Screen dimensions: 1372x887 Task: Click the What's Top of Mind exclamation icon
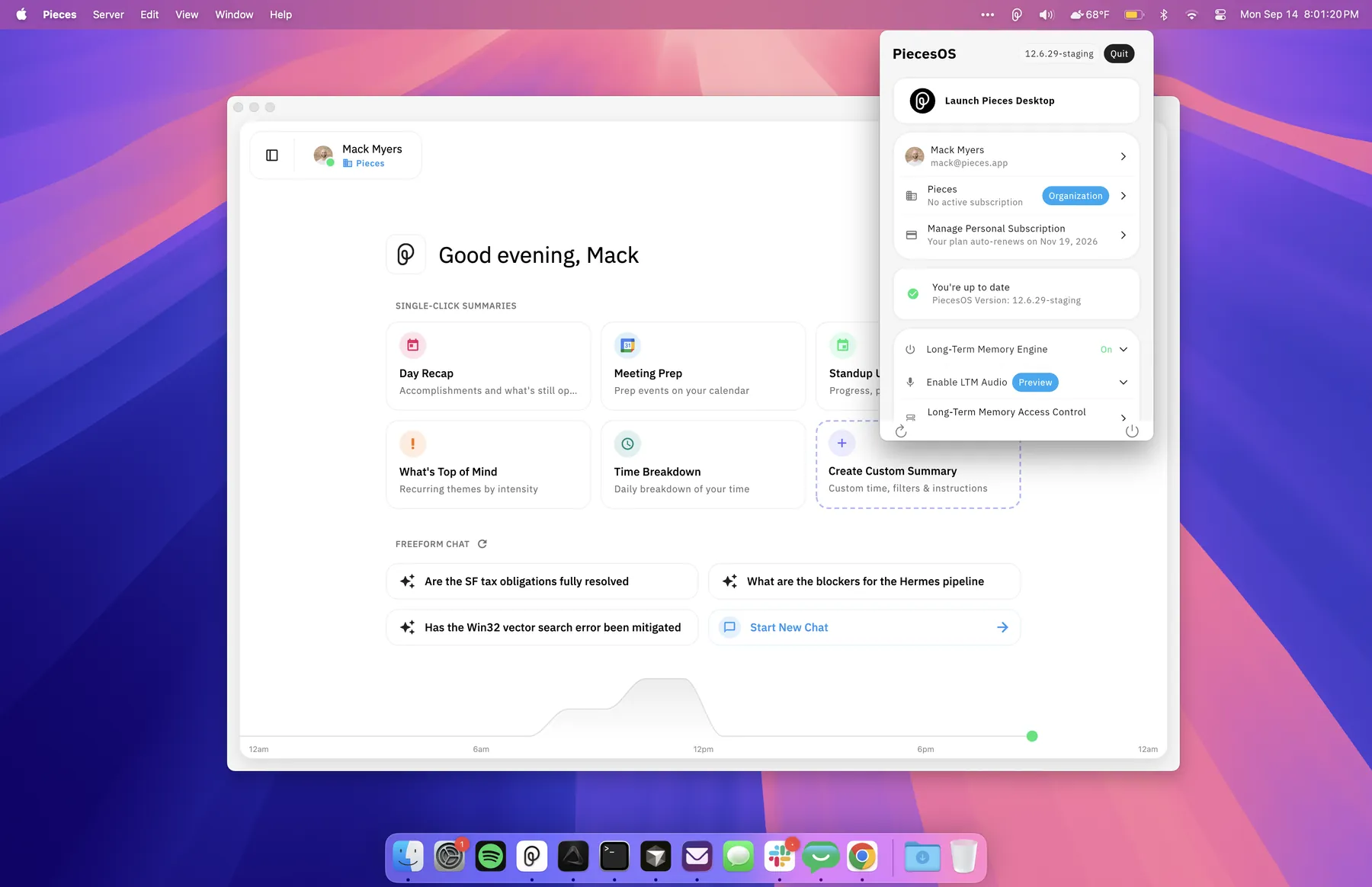[412, 443]
